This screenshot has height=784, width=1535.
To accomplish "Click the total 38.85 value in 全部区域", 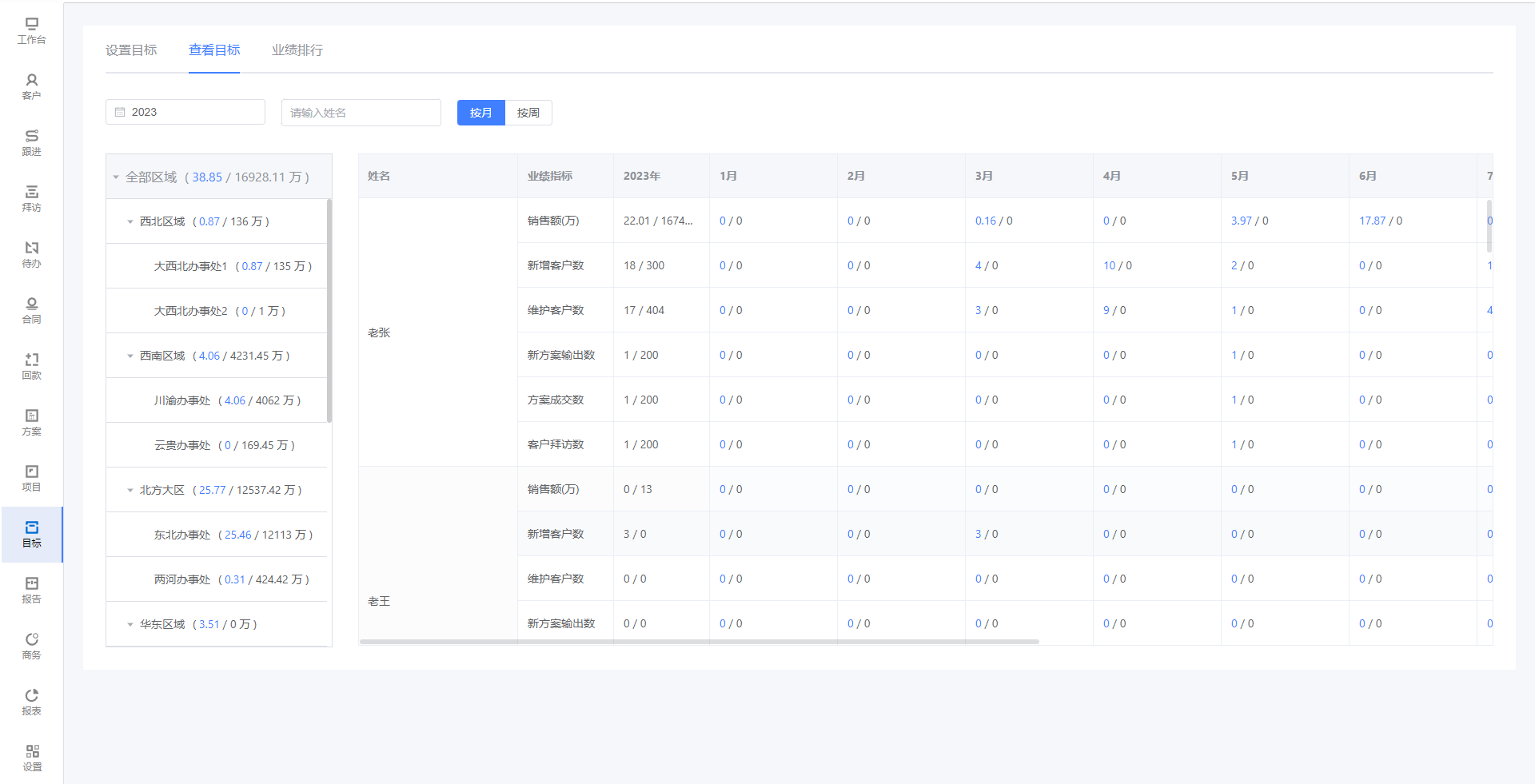I will [x=207, y=177].
